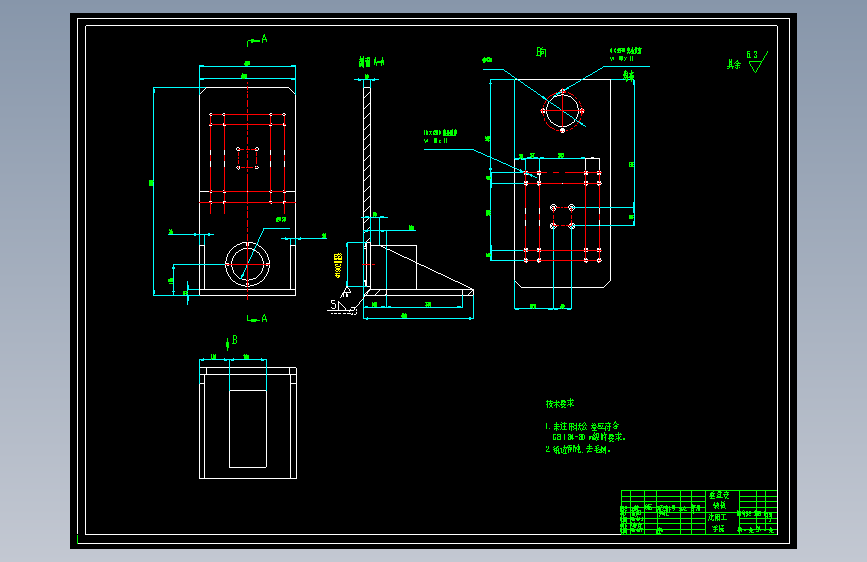Click the 6.3 surface roughness symbol
The image size is (867, 562).
coord(758,61)
